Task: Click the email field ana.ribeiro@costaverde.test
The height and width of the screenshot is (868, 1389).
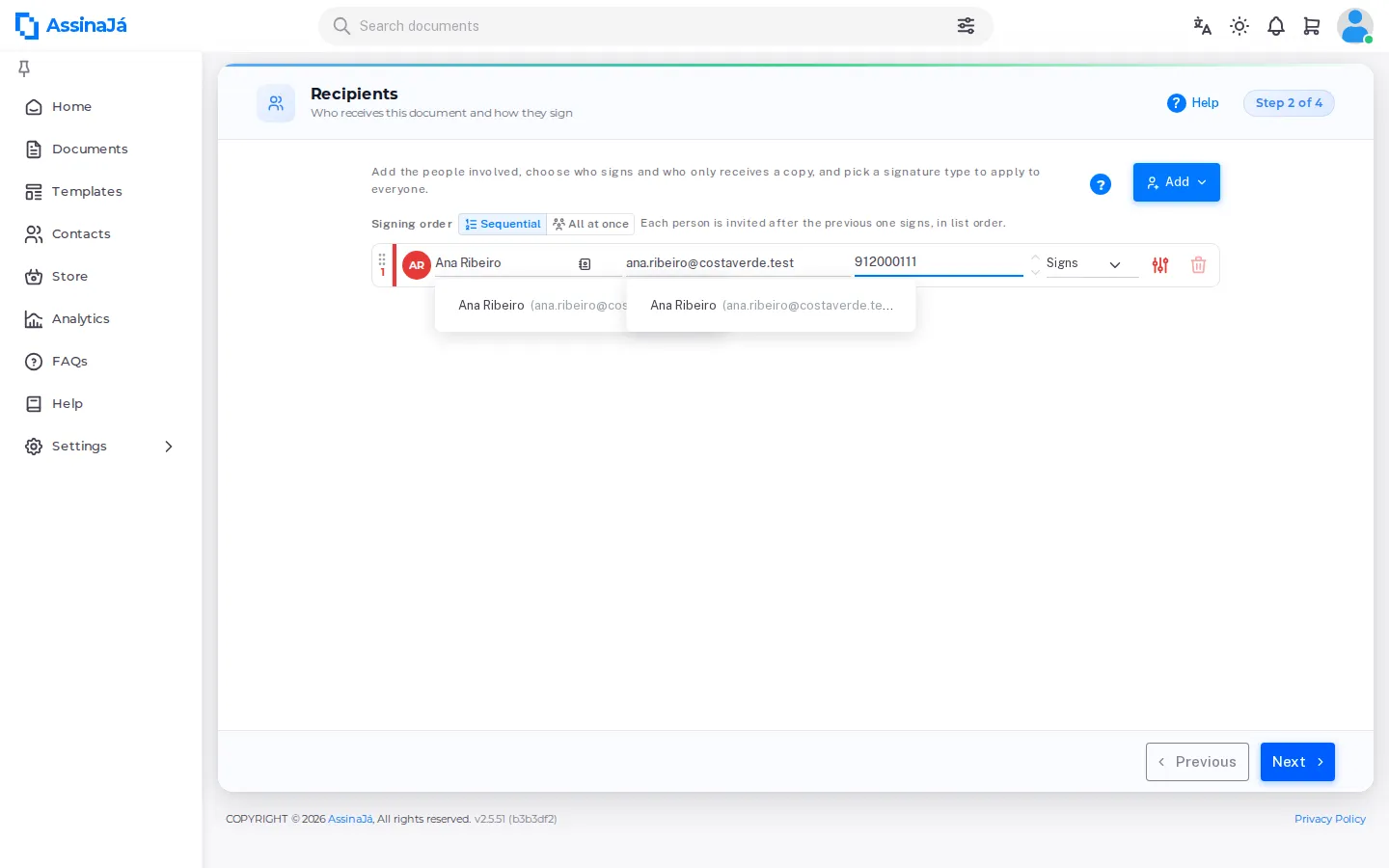Action: pyautogui.click(x=738, y=263)
